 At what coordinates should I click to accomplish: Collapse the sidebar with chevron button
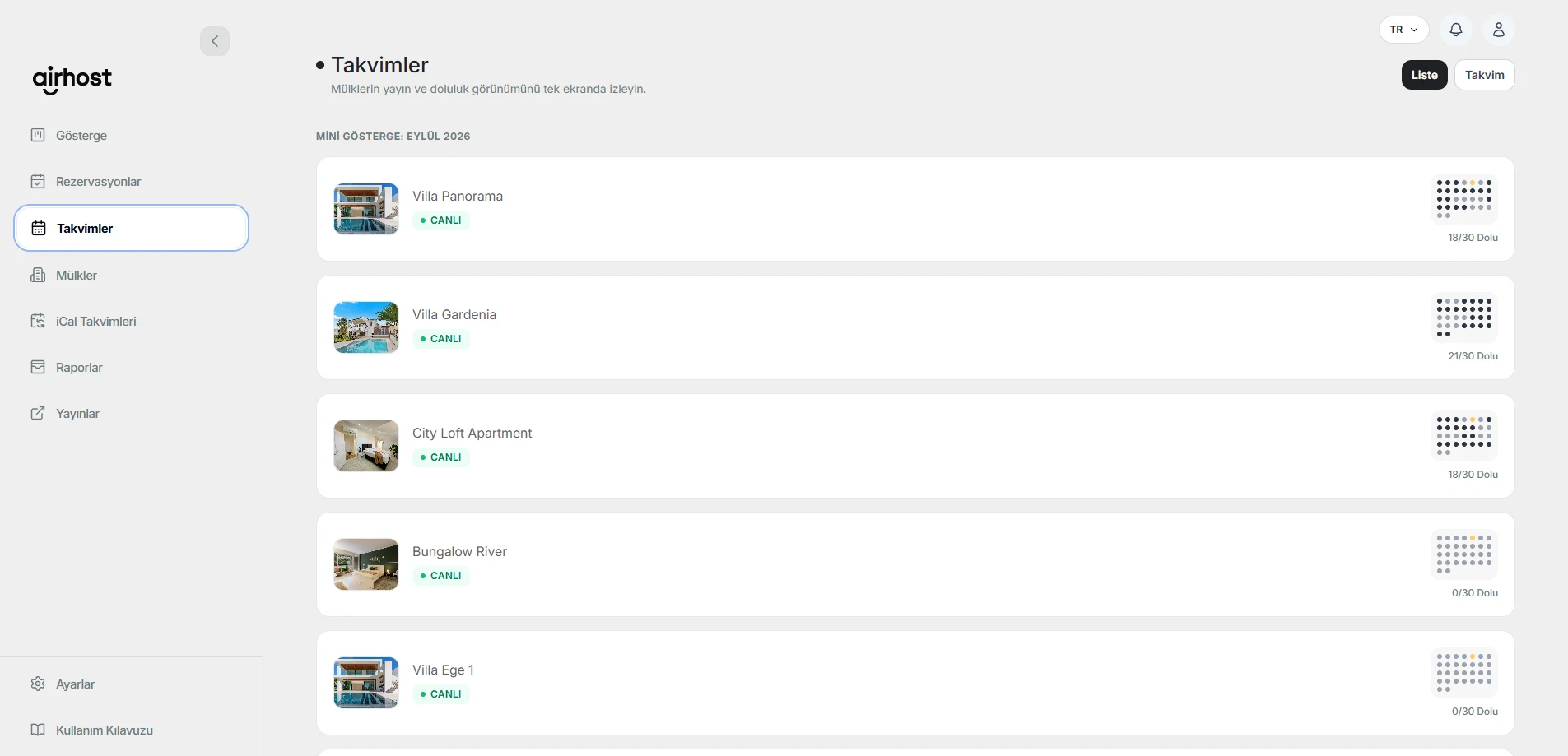215,41
